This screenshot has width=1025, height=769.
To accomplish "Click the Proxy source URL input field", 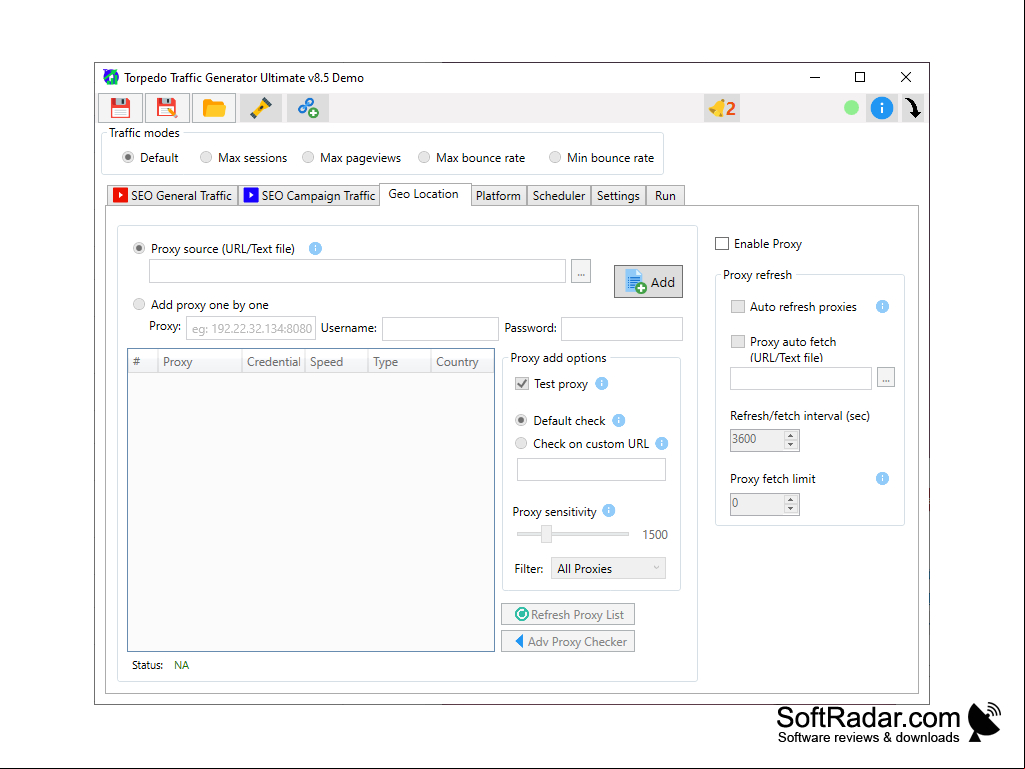I will coord(357,271).
